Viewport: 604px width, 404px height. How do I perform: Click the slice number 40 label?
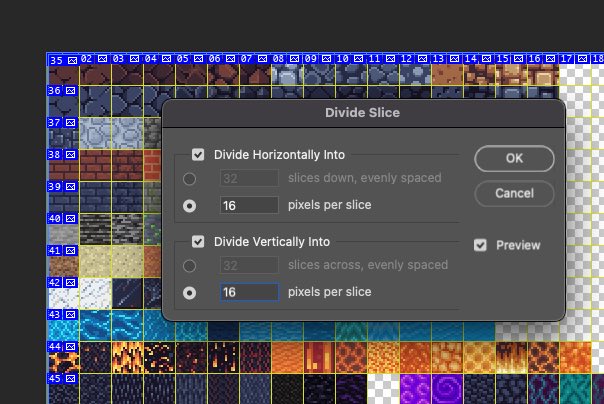click(54, 218)
